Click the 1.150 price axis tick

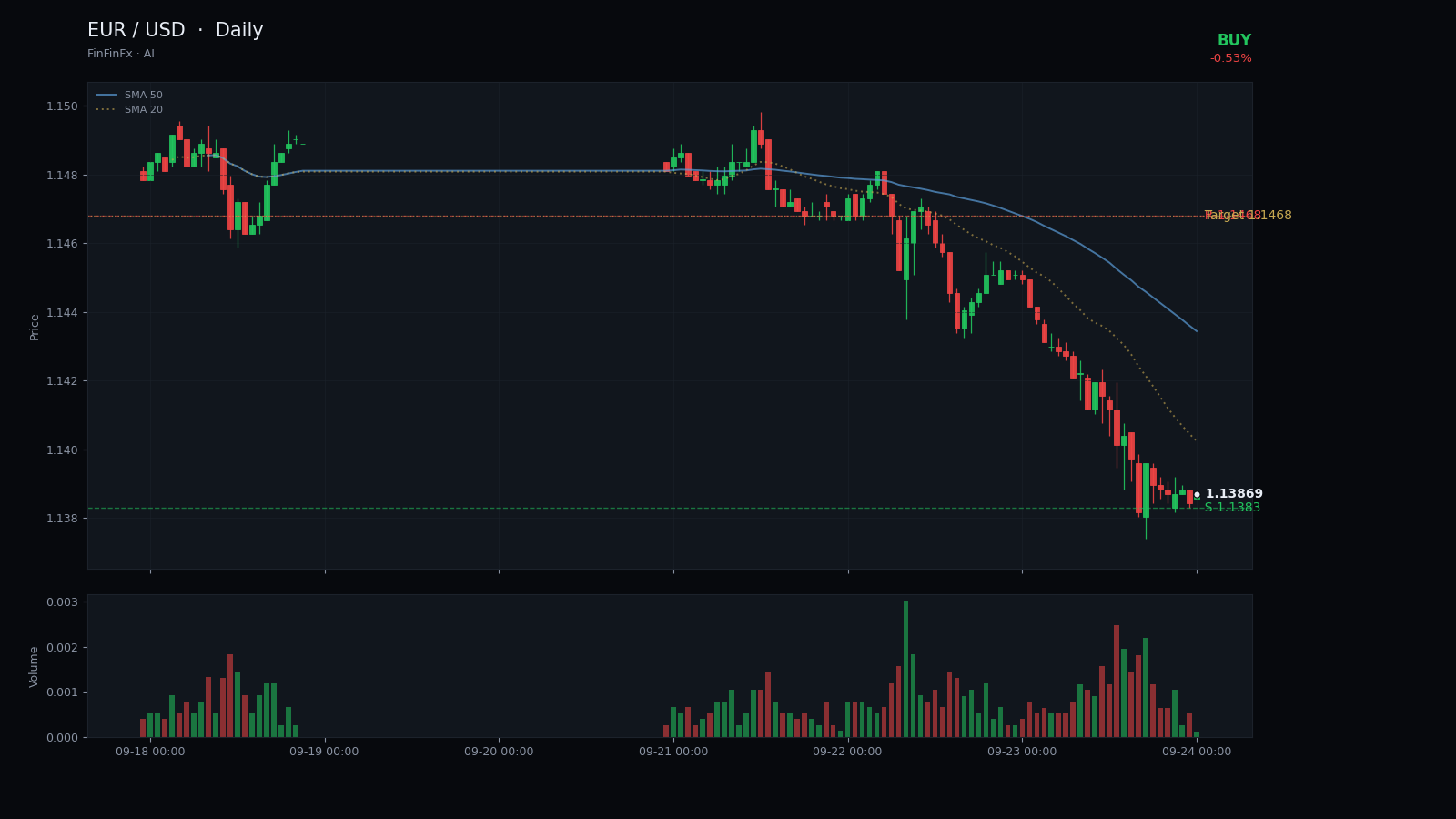62,106
